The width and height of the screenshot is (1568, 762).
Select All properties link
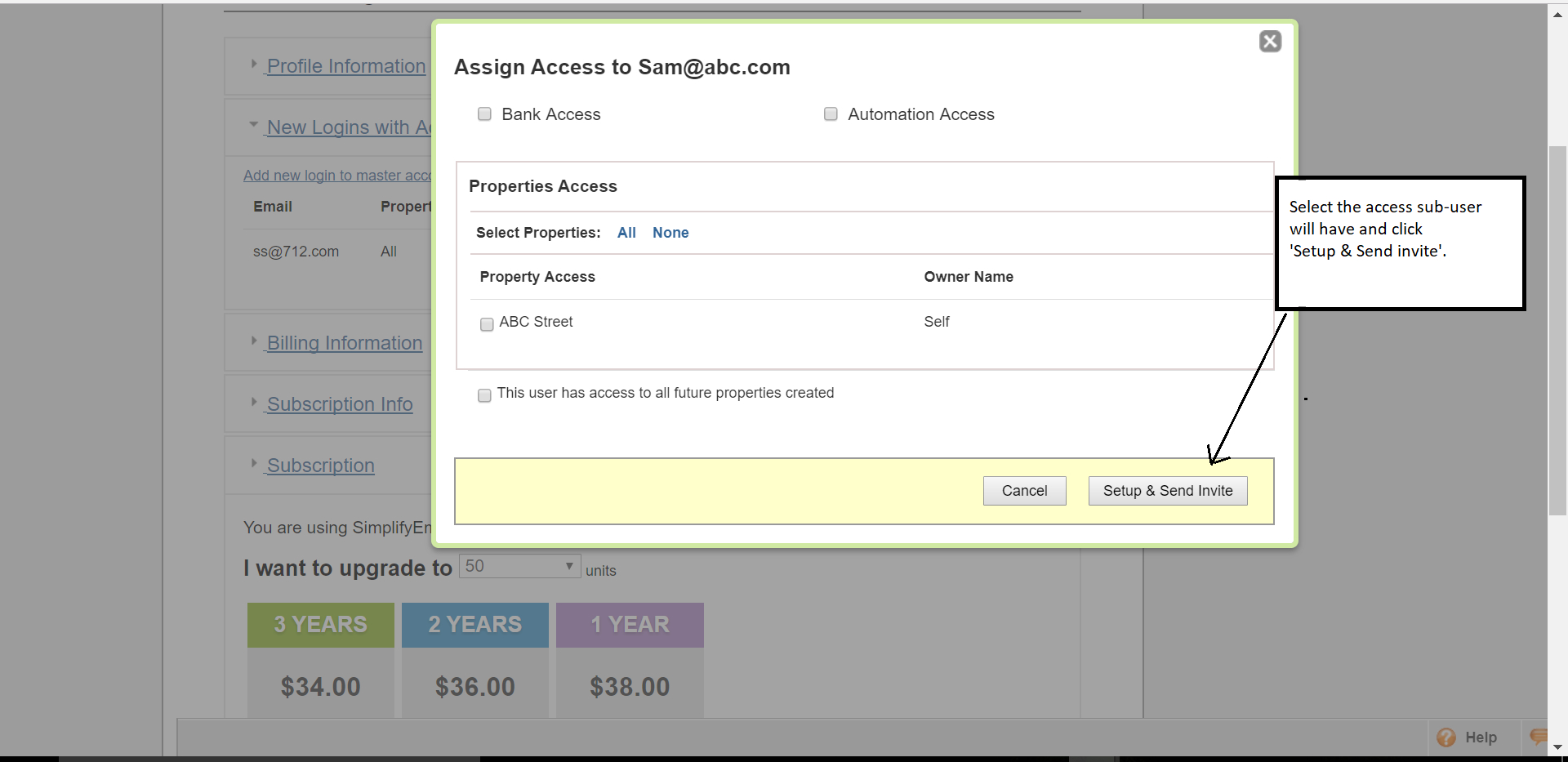(626, 233)
